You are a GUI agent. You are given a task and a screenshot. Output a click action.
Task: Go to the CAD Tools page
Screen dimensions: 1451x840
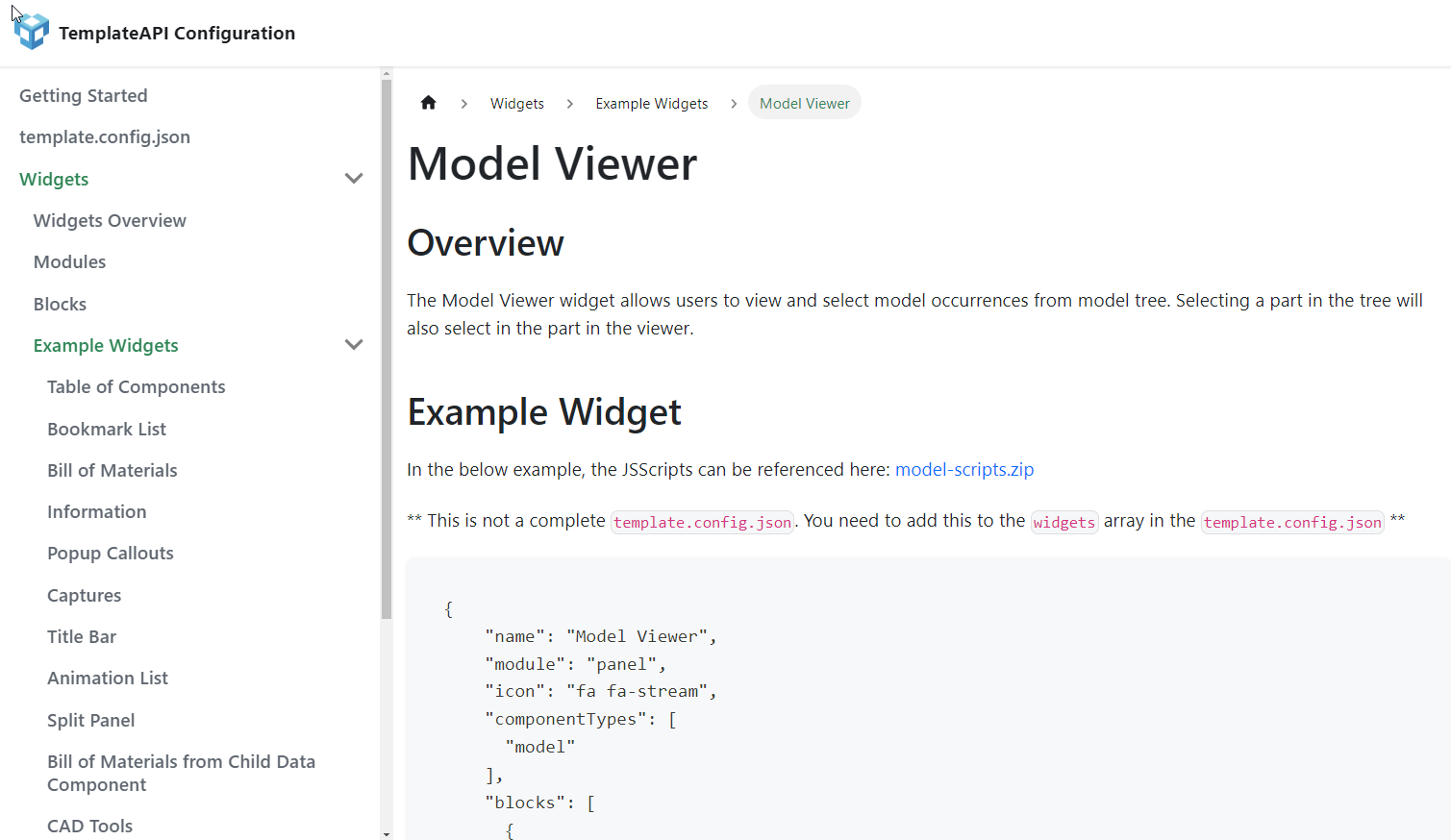point(89,827)
